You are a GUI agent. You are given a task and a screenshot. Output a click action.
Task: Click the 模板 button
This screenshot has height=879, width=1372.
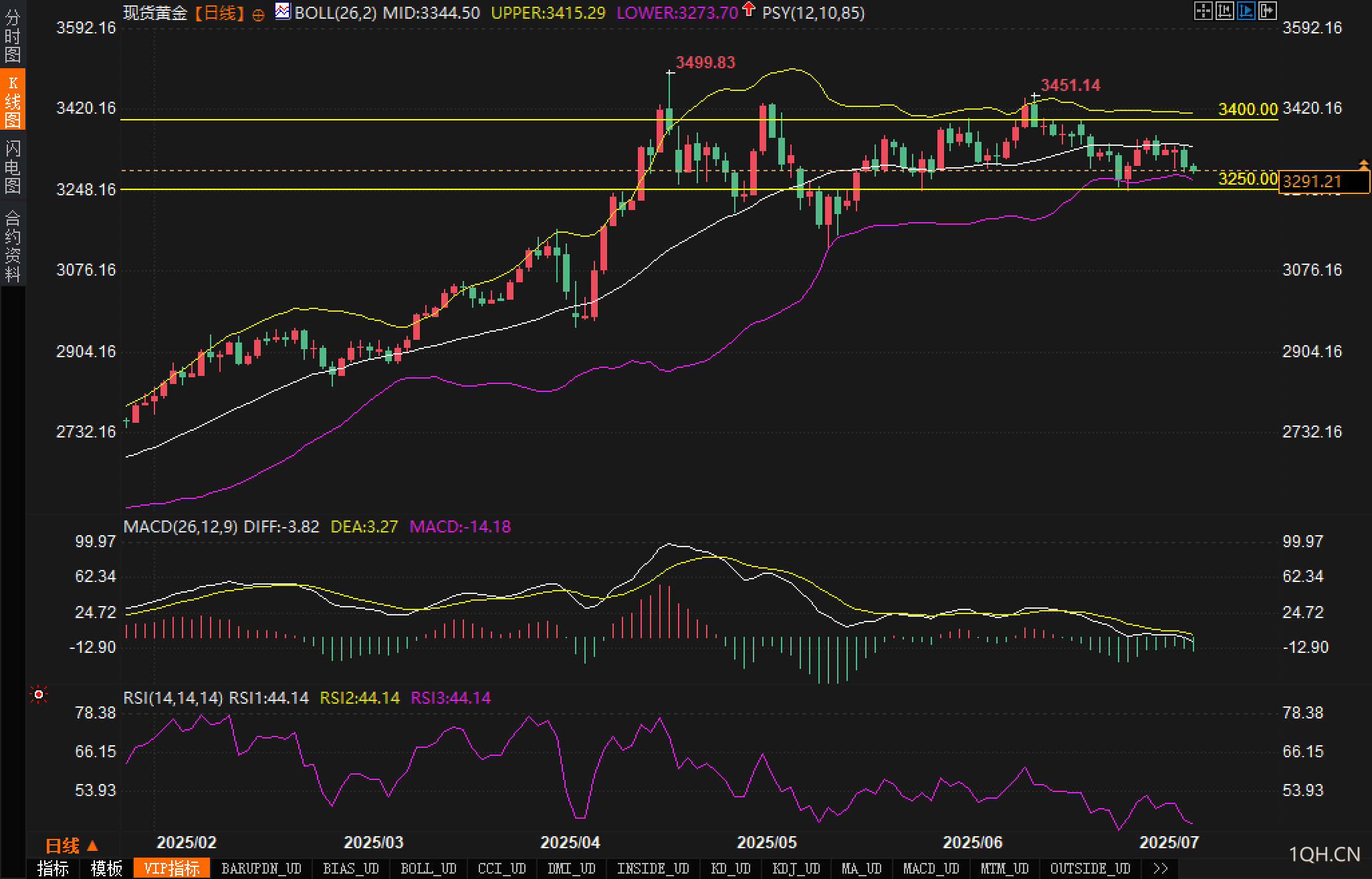(107, 868)
